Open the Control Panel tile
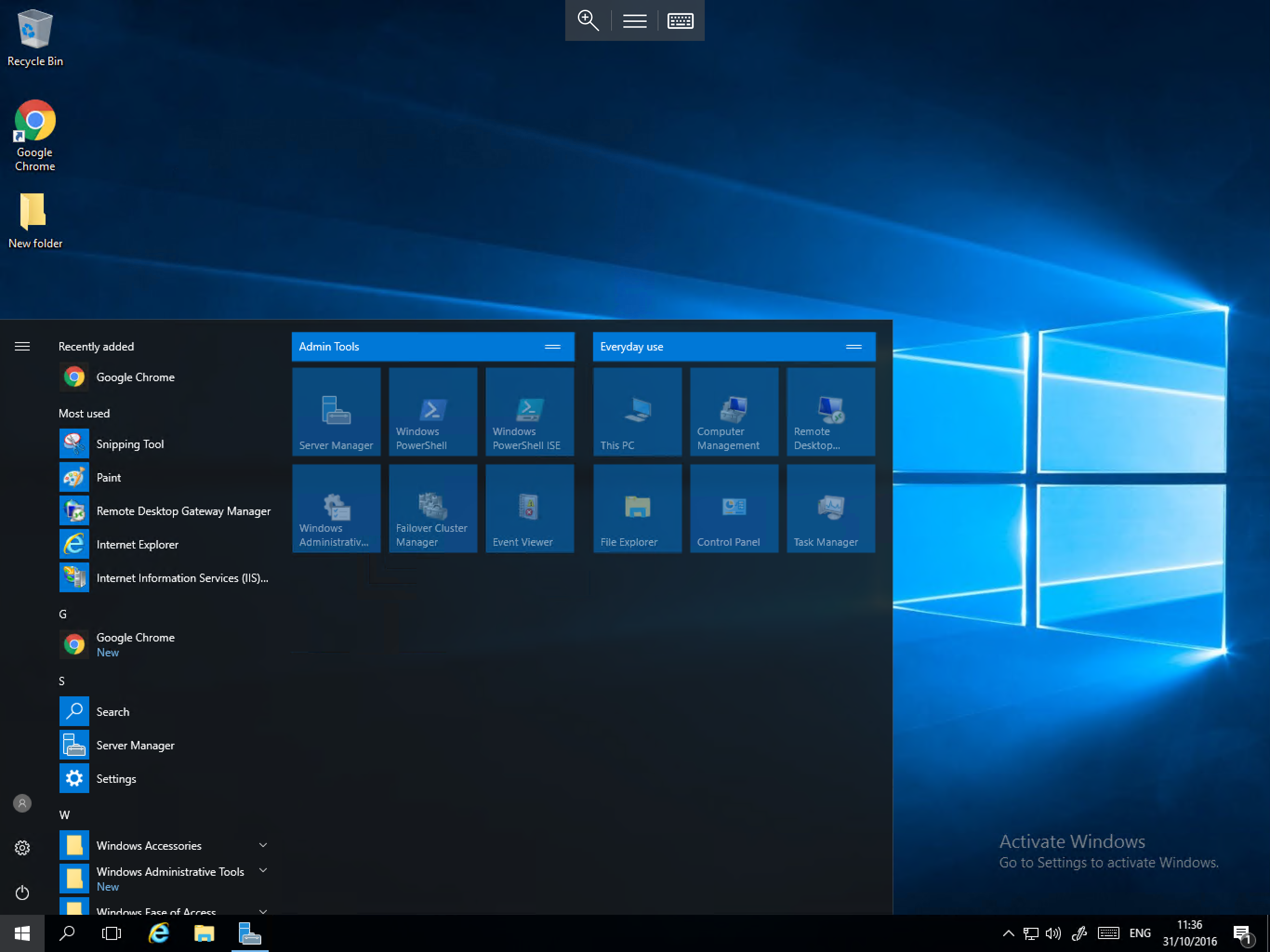The height and width of the screenshot is (952, 1270). [x=734, y=509]
